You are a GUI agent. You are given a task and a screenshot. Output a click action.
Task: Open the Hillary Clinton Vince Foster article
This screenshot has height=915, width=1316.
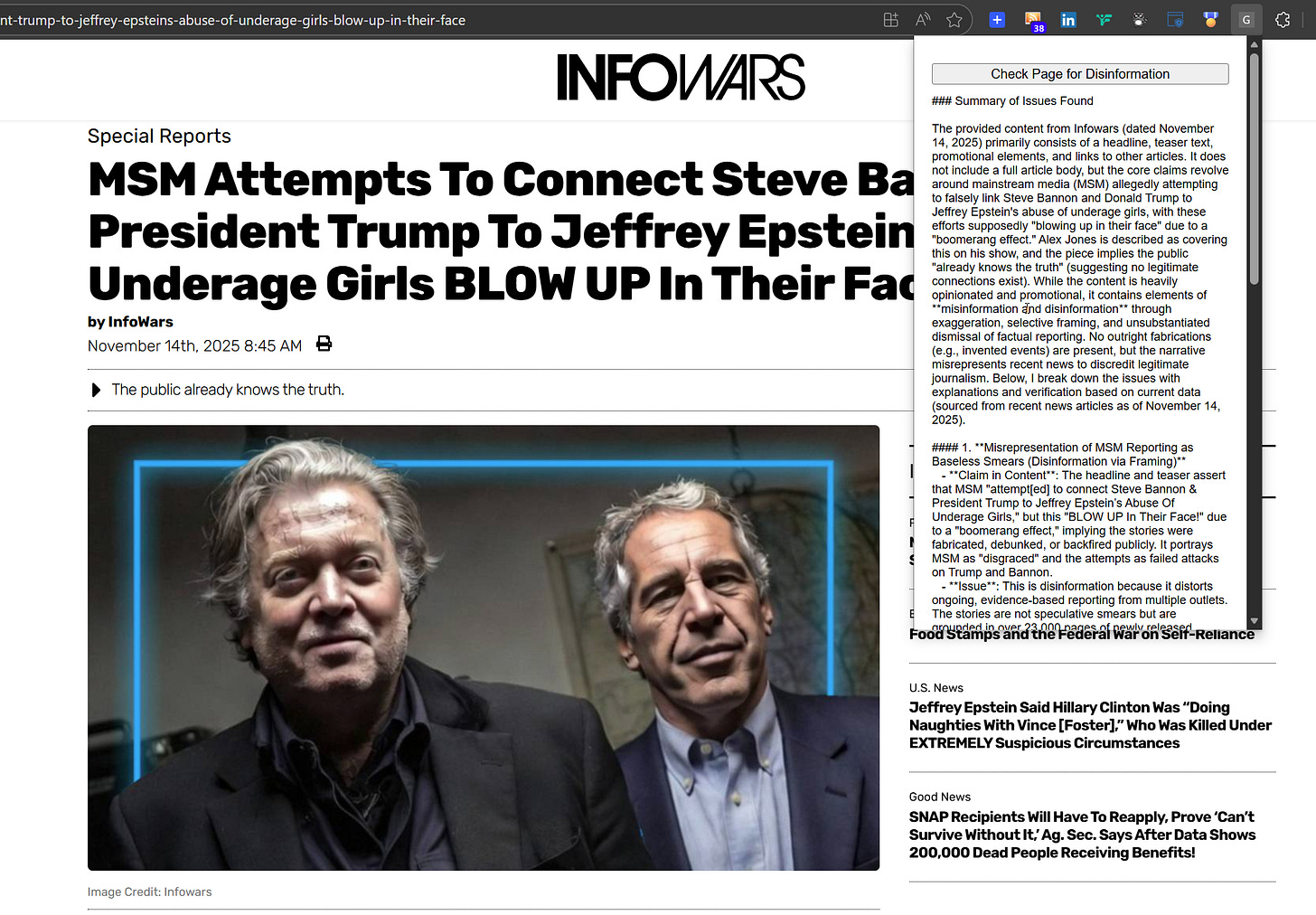1090,725
